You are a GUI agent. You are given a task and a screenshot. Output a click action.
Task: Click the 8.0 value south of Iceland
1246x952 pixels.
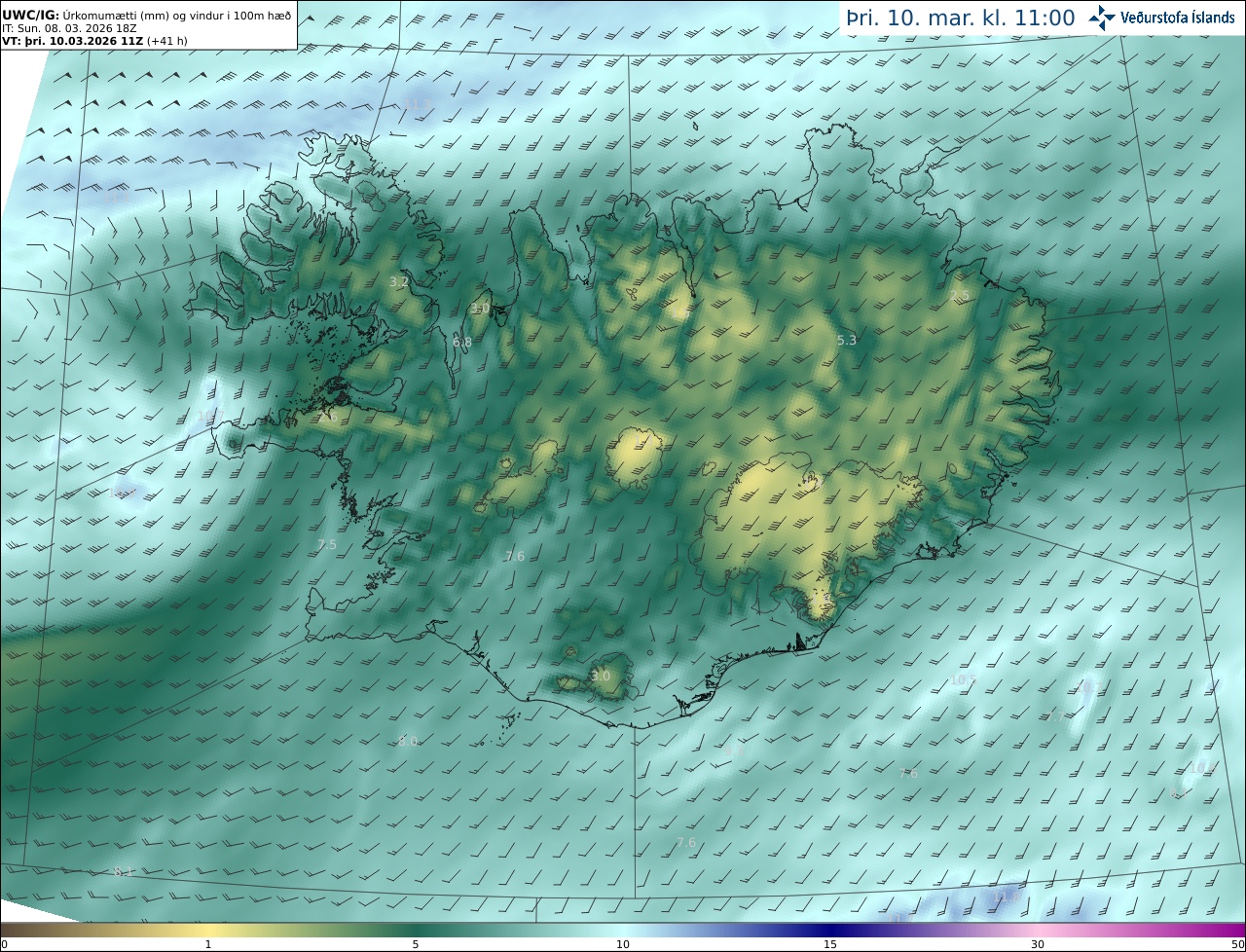point(408,742)
